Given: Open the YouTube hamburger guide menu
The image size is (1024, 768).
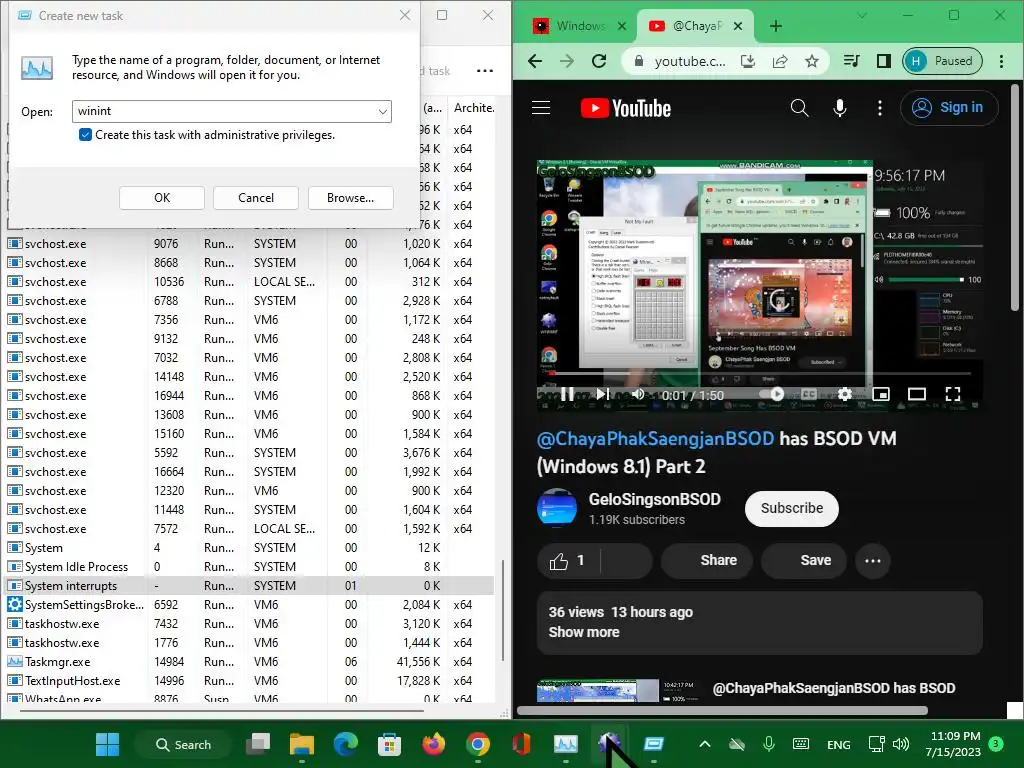Looking at the screenshot, I should 541,108.
